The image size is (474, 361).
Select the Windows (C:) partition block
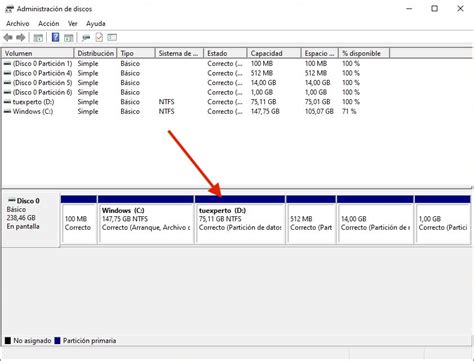pyautogui.click(x=146, y=220)
